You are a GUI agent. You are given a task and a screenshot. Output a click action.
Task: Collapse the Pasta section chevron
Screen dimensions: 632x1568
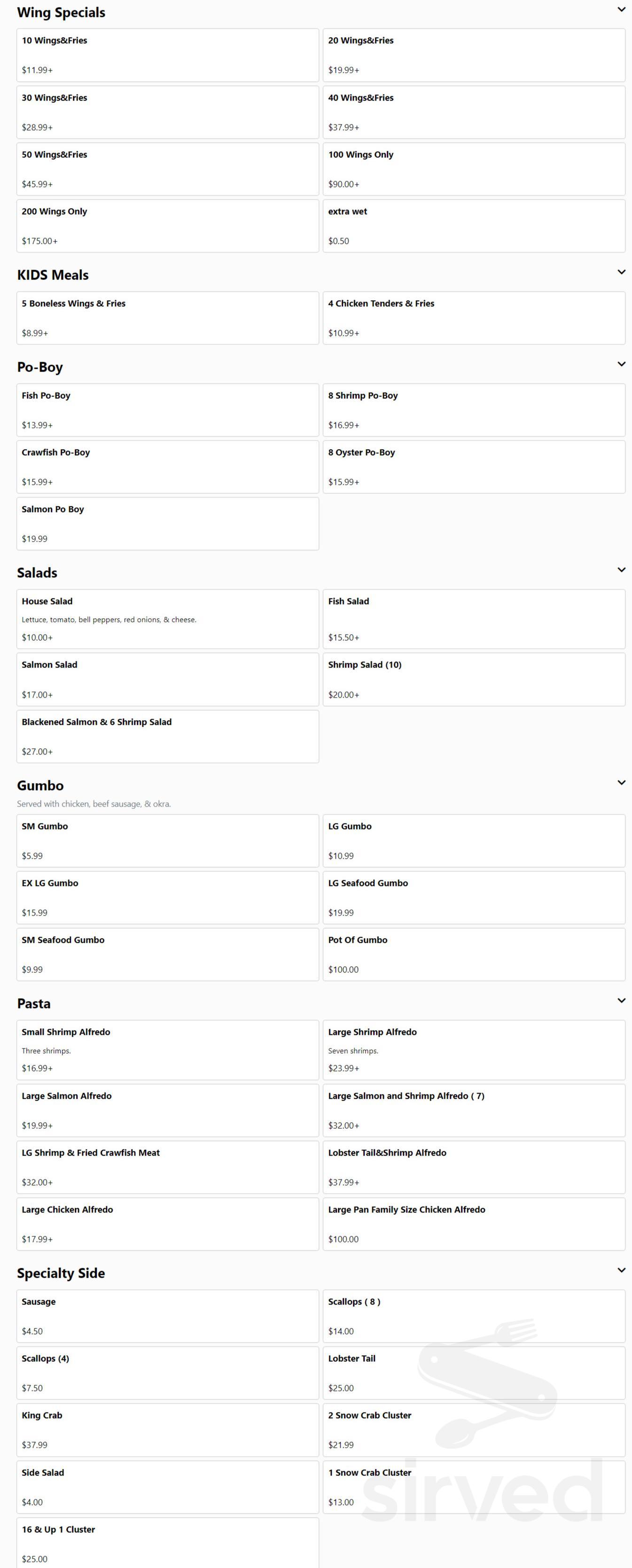[x=621, y=1001]
